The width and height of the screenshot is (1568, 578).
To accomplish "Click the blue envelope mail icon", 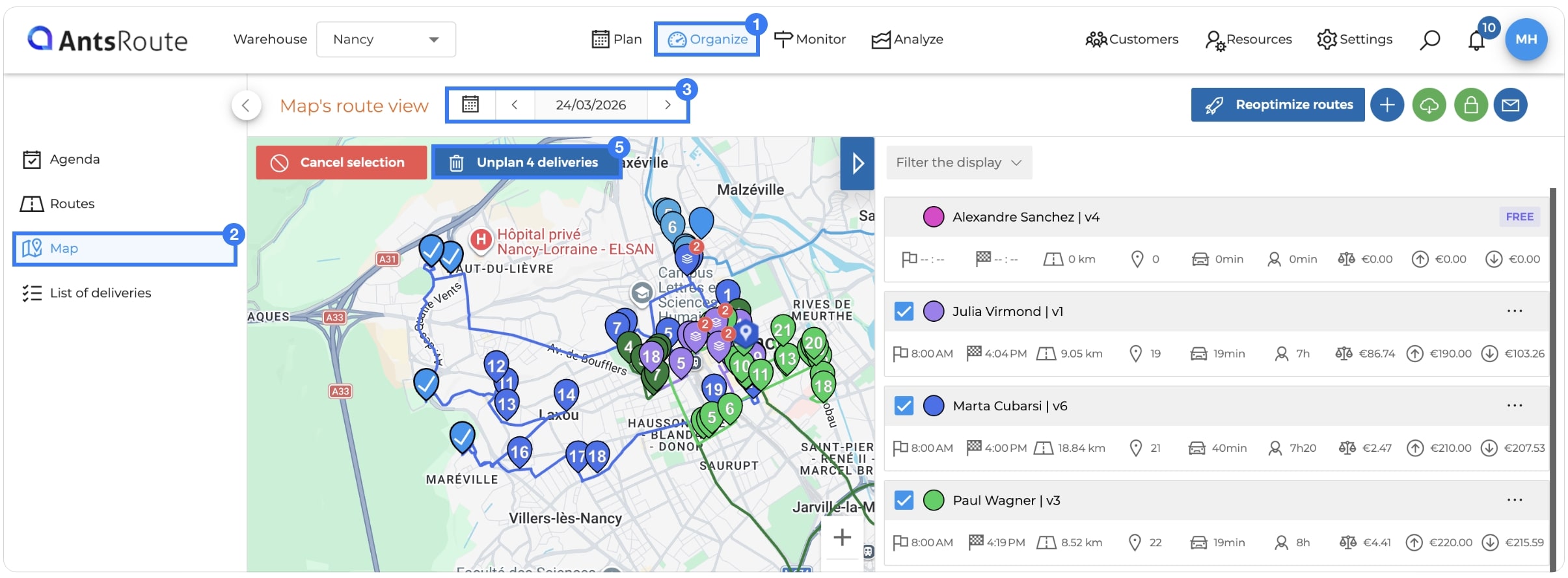I will (x=1510, y=105).
